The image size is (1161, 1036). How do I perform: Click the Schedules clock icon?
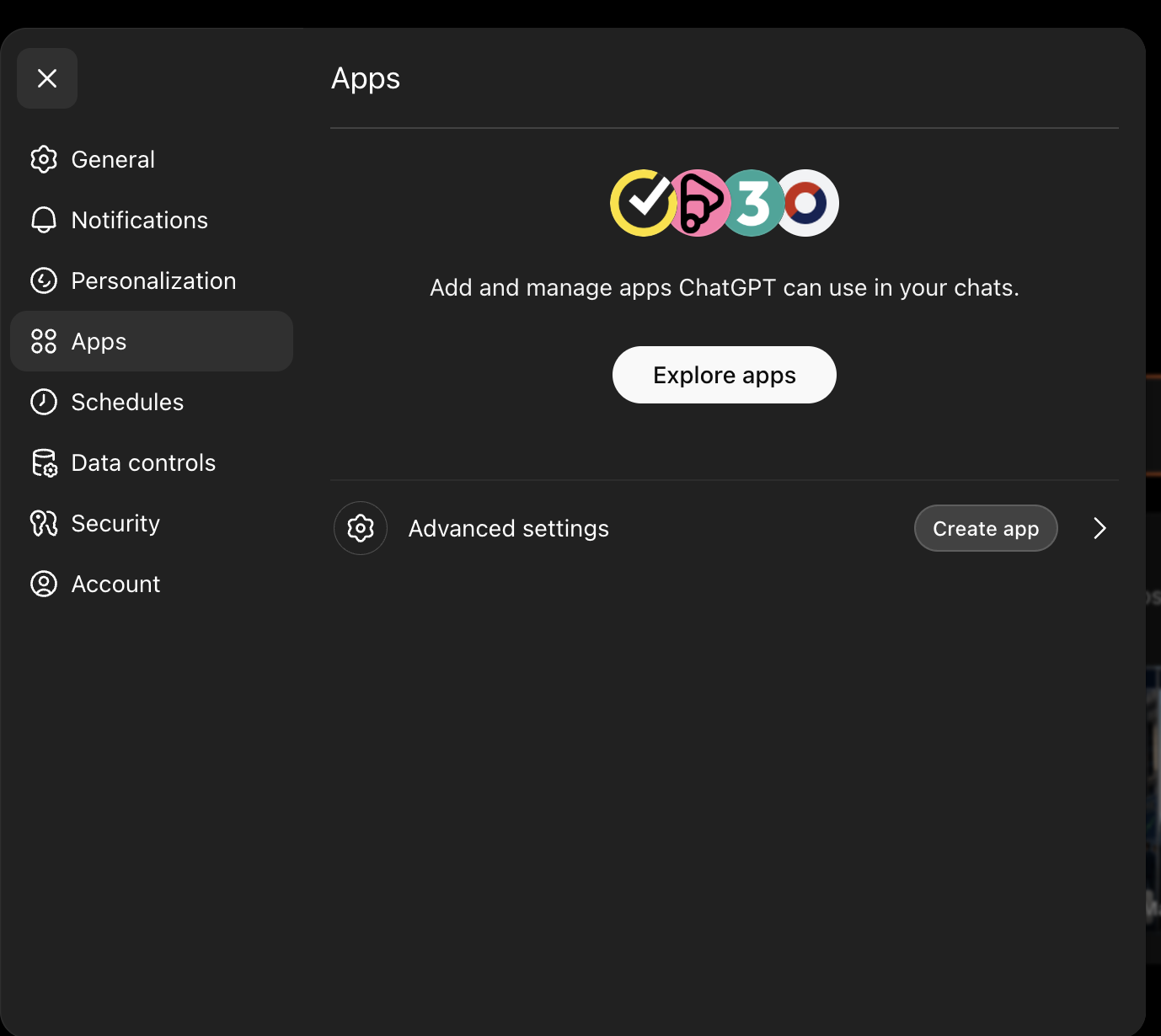pyautogui.click(x=44, y=402)
